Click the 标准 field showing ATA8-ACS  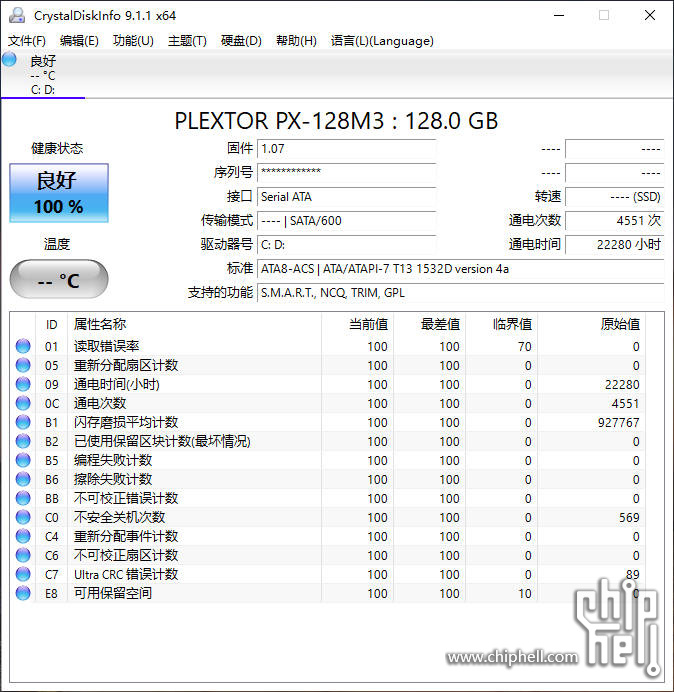click(460, 268)
